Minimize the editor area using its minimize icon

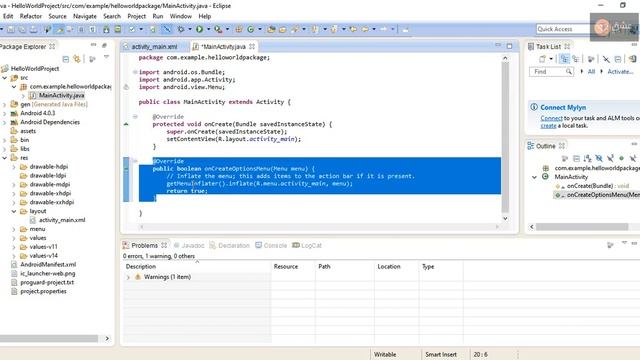[498, 45]
